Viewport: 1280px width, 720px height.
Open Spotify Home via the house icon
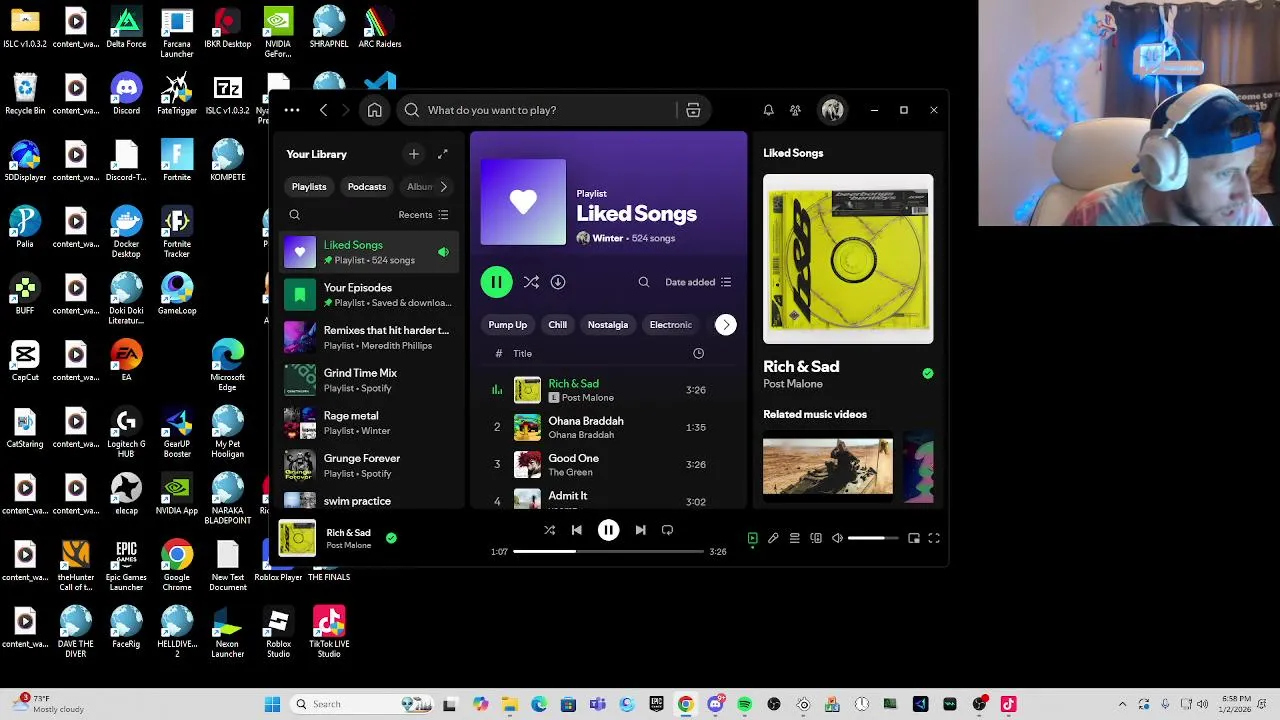coord(374,110)
